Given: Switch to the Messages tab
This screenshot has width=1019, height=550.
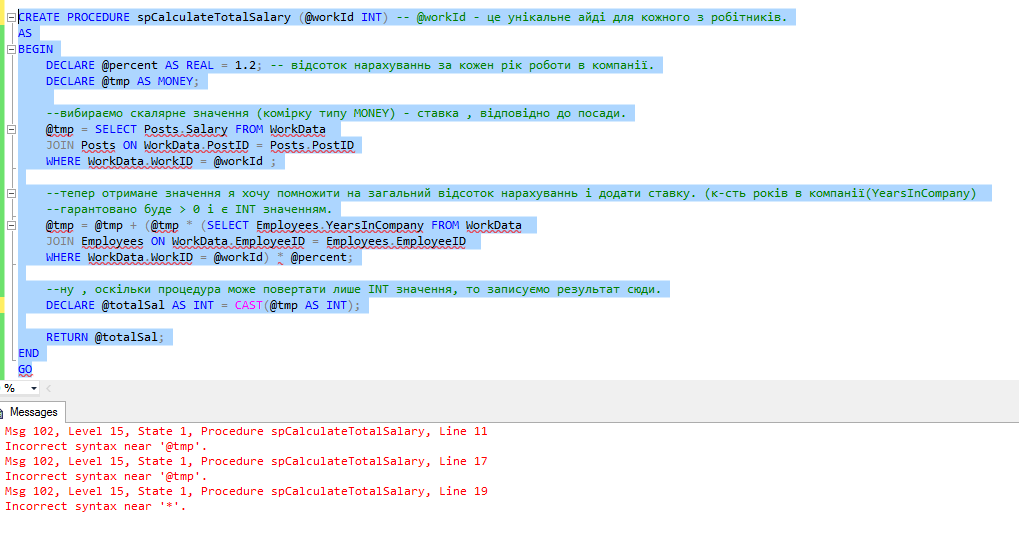Looking at the screenshot, I should tap(33, 412).
